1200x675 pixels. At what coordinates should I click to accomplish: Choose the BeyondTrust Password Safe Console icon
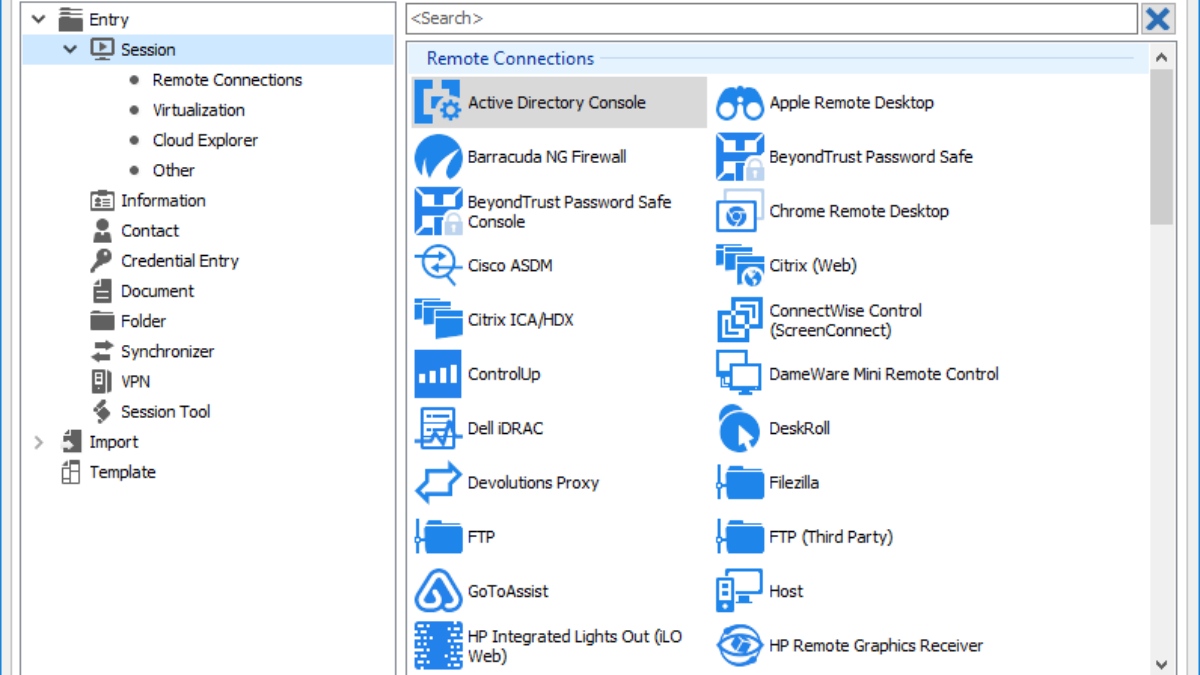438,211
